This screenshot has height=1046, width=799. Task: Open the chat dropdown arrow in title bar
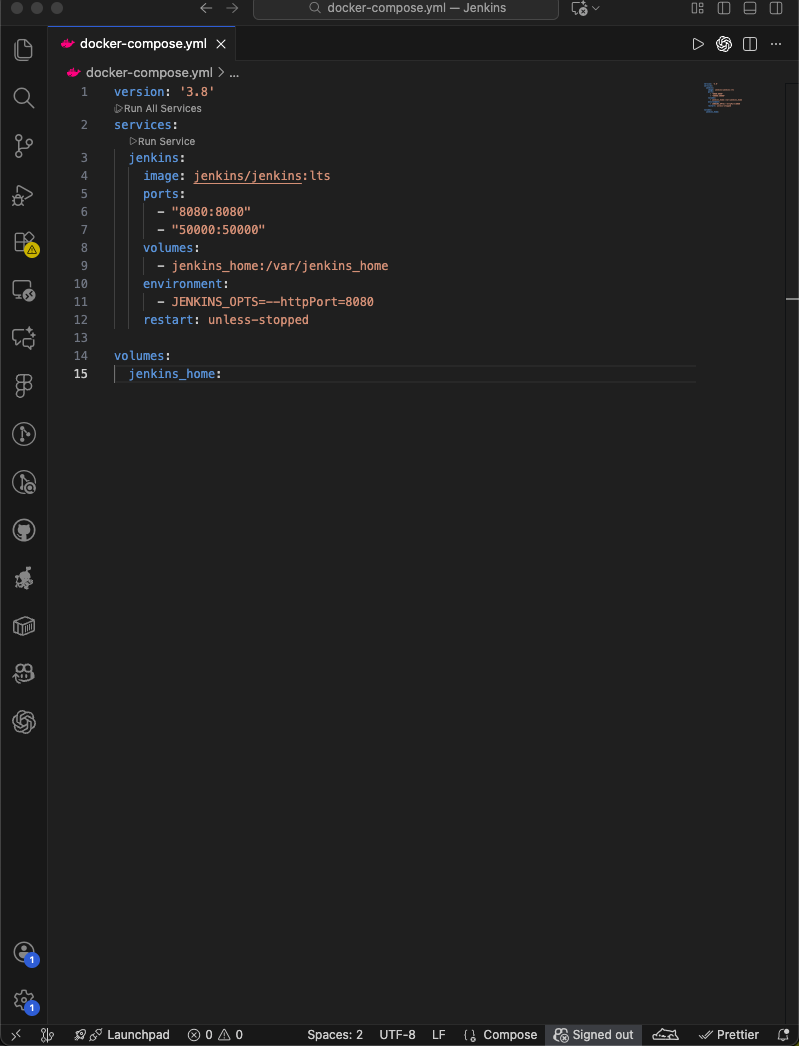596,8
